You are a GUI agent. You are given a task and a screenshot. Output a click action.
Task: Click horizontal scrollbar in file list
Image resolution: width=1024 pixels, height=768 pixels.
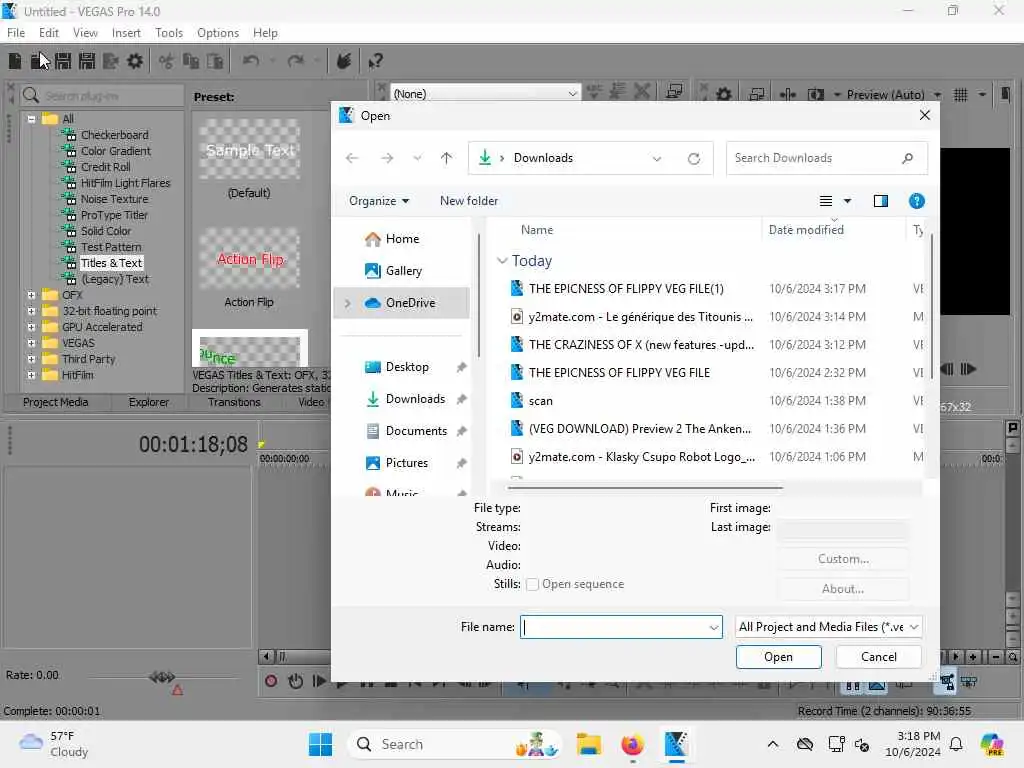pyautogui.click(x=645, y=487)
